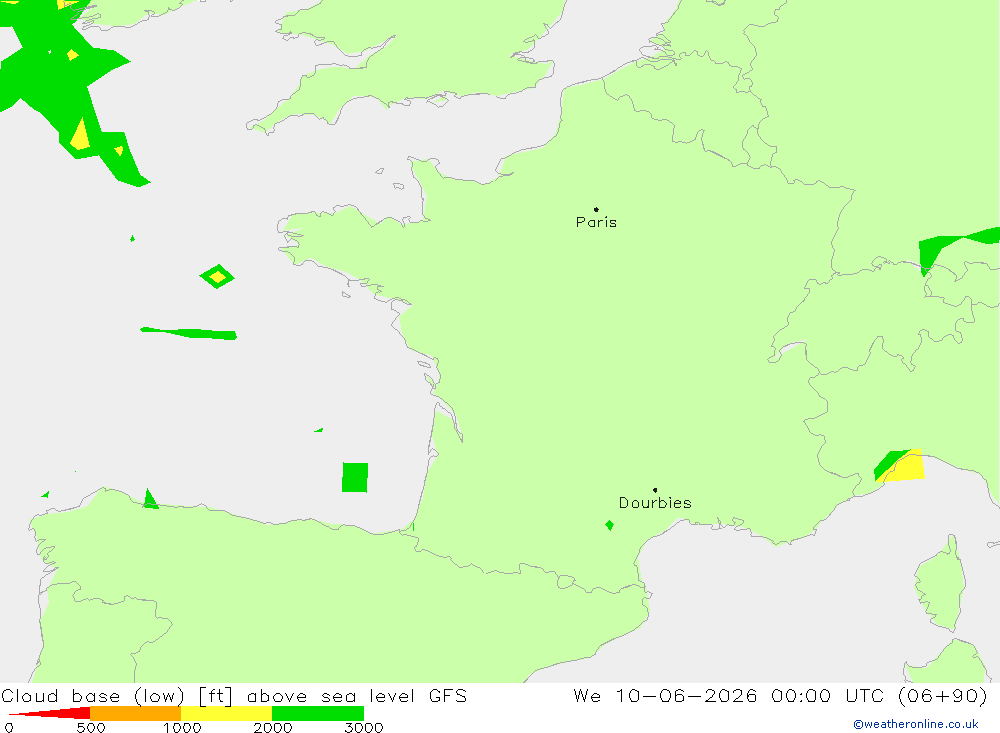Click the 'Cloud base (low) [ft] above sea level GFS' title
This screenshot has height=733, width=1000.
tap(234, 695)
